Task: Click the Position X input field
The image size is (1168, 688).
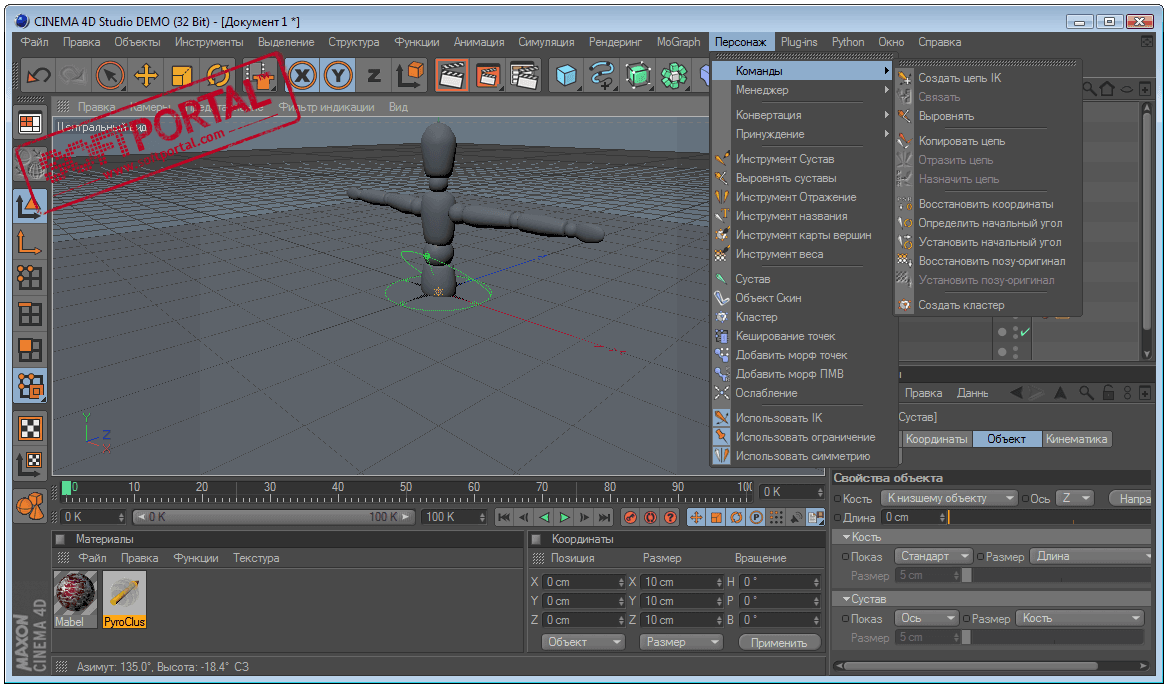Action: (x=583, y=582)
